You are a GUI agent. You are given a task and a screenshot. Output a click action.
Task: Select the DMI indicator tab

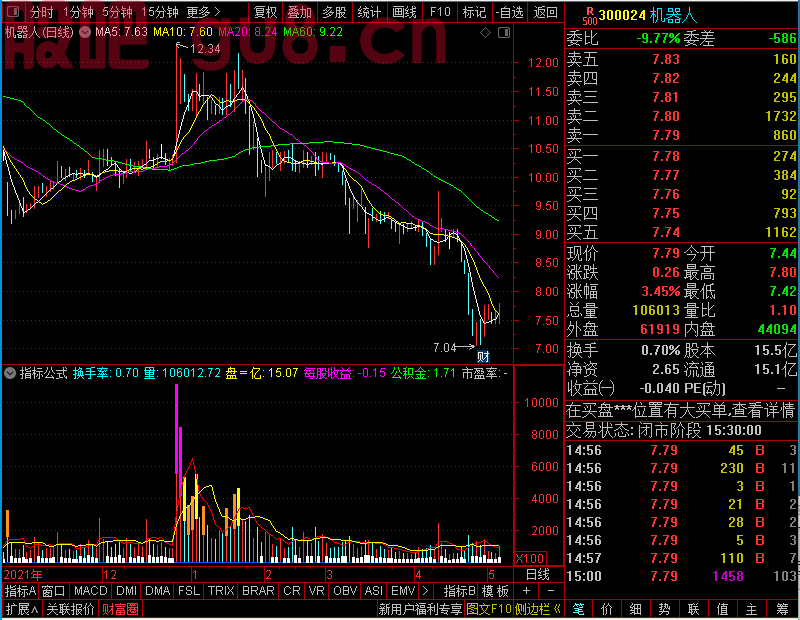pos(126,590)
